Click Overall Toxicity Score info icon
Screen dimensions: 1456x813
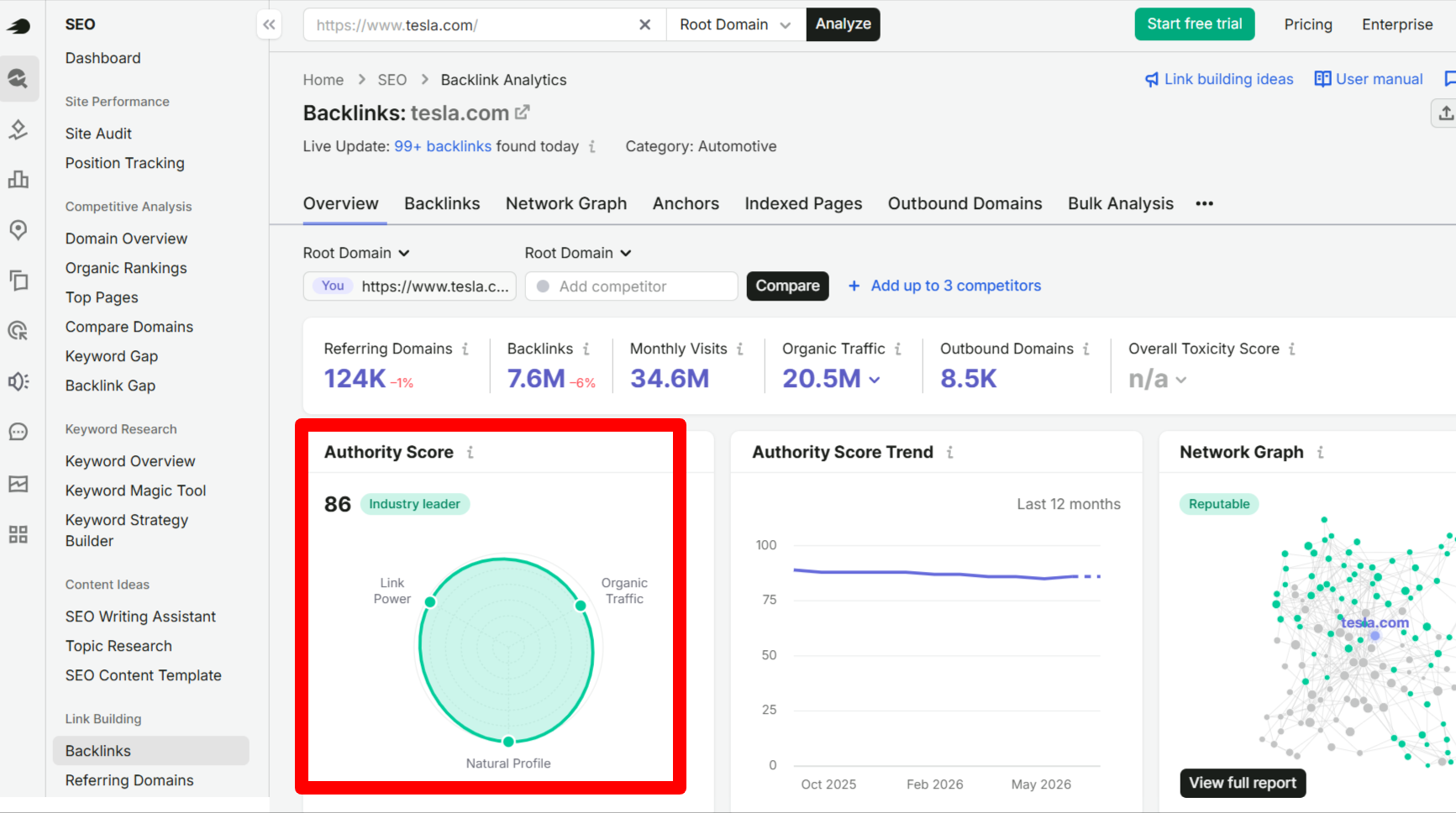[1292, 349]
